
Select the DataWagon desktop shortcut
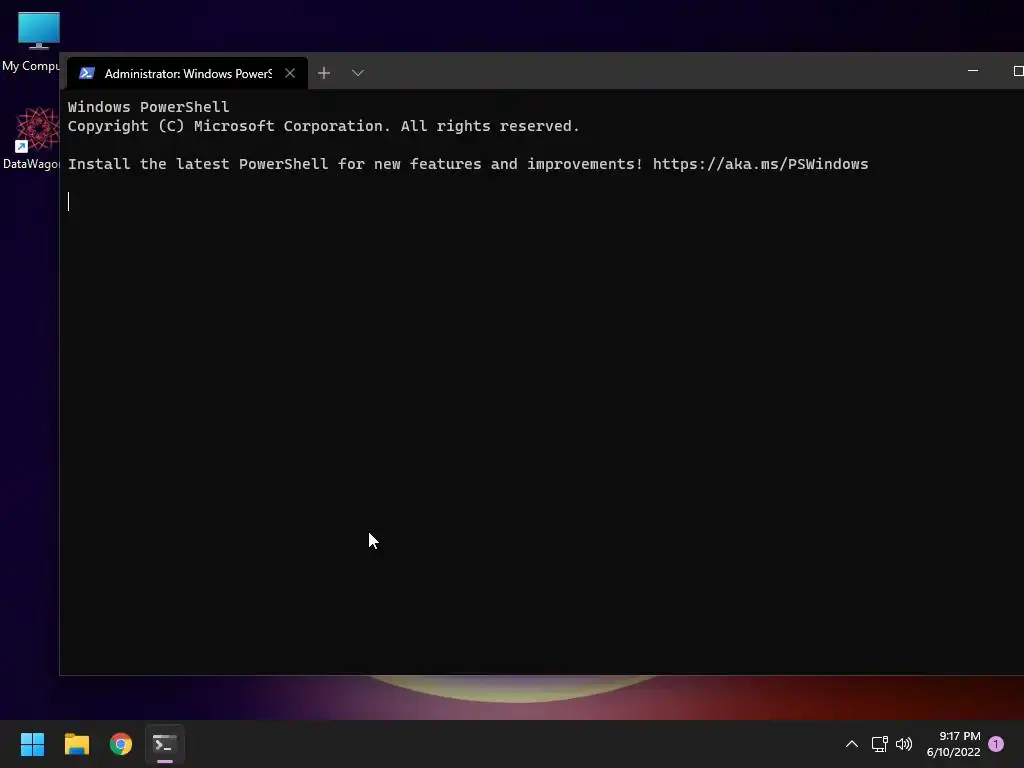pos(31,138)
